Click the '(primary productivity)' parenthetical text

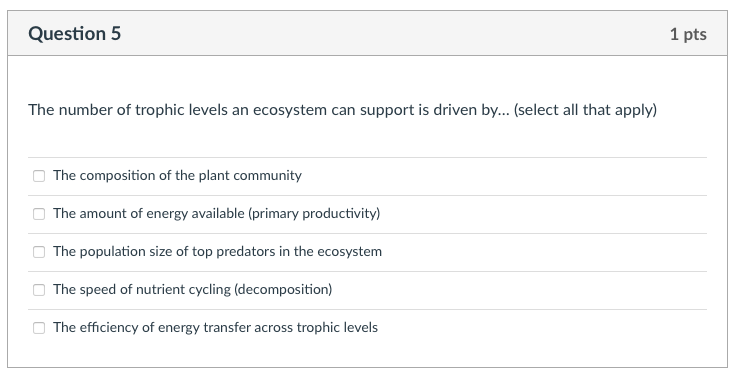coord(314,214)
